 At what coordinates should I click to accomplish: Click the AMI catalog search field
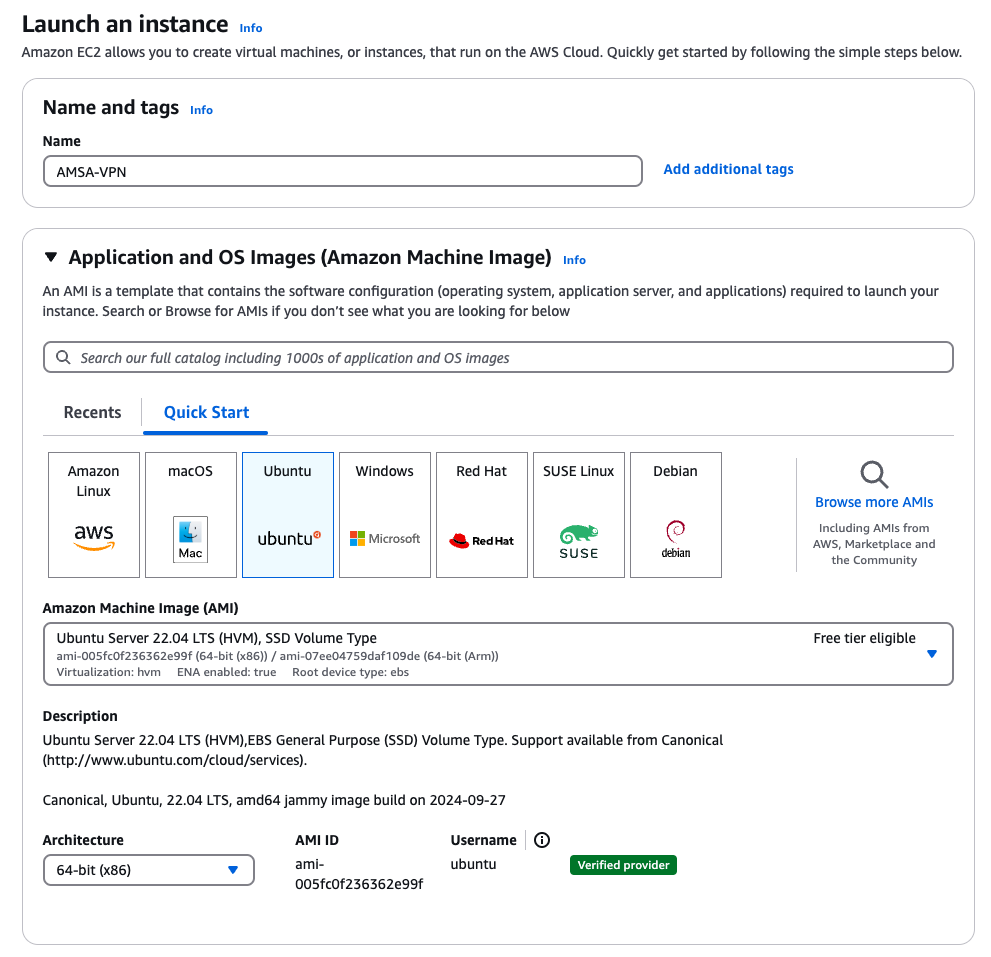point(498,357)
